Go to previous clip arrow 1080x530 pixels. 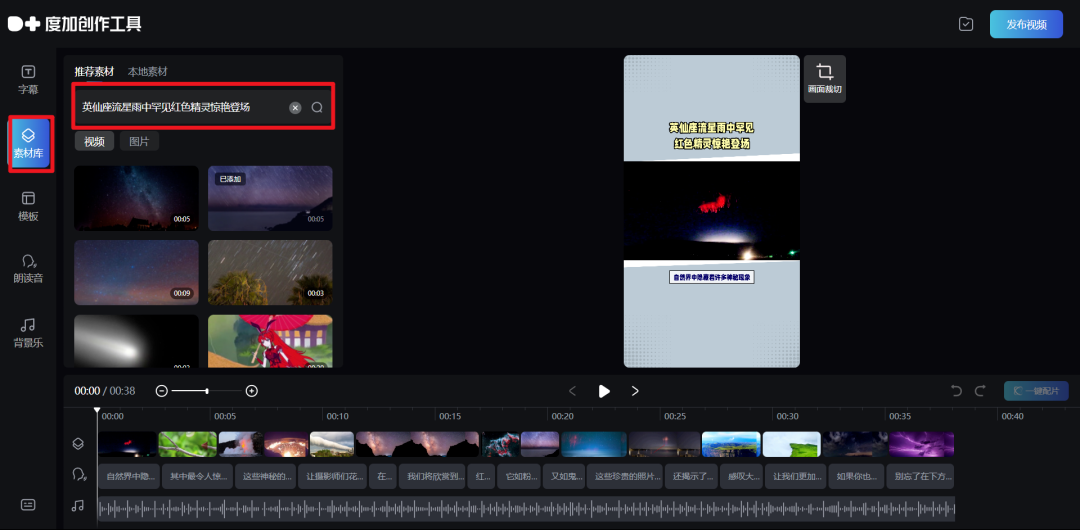[x=572, y=391]
